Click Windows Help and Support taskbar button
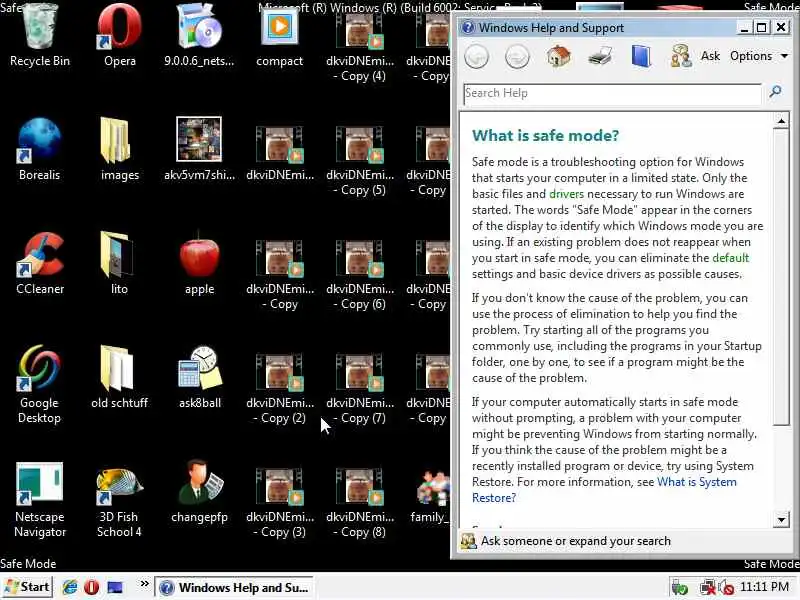The height and width of the screenshot is (600, 800). click(235, 588)
